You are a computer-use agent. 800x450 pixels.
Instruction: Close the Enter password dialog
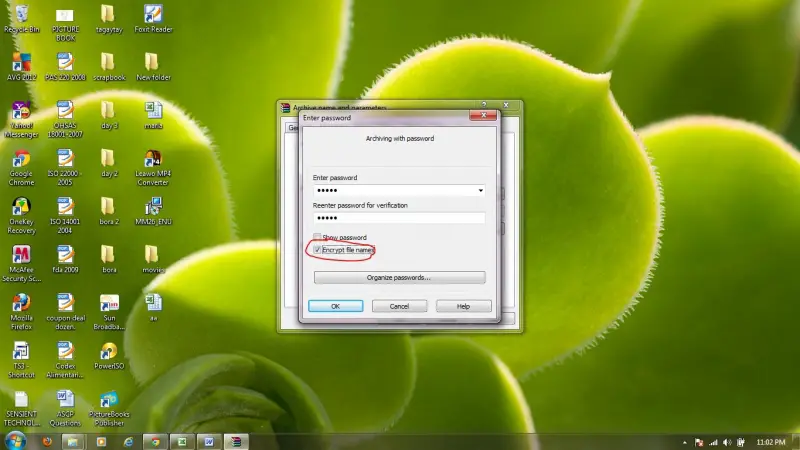[483, 115]
